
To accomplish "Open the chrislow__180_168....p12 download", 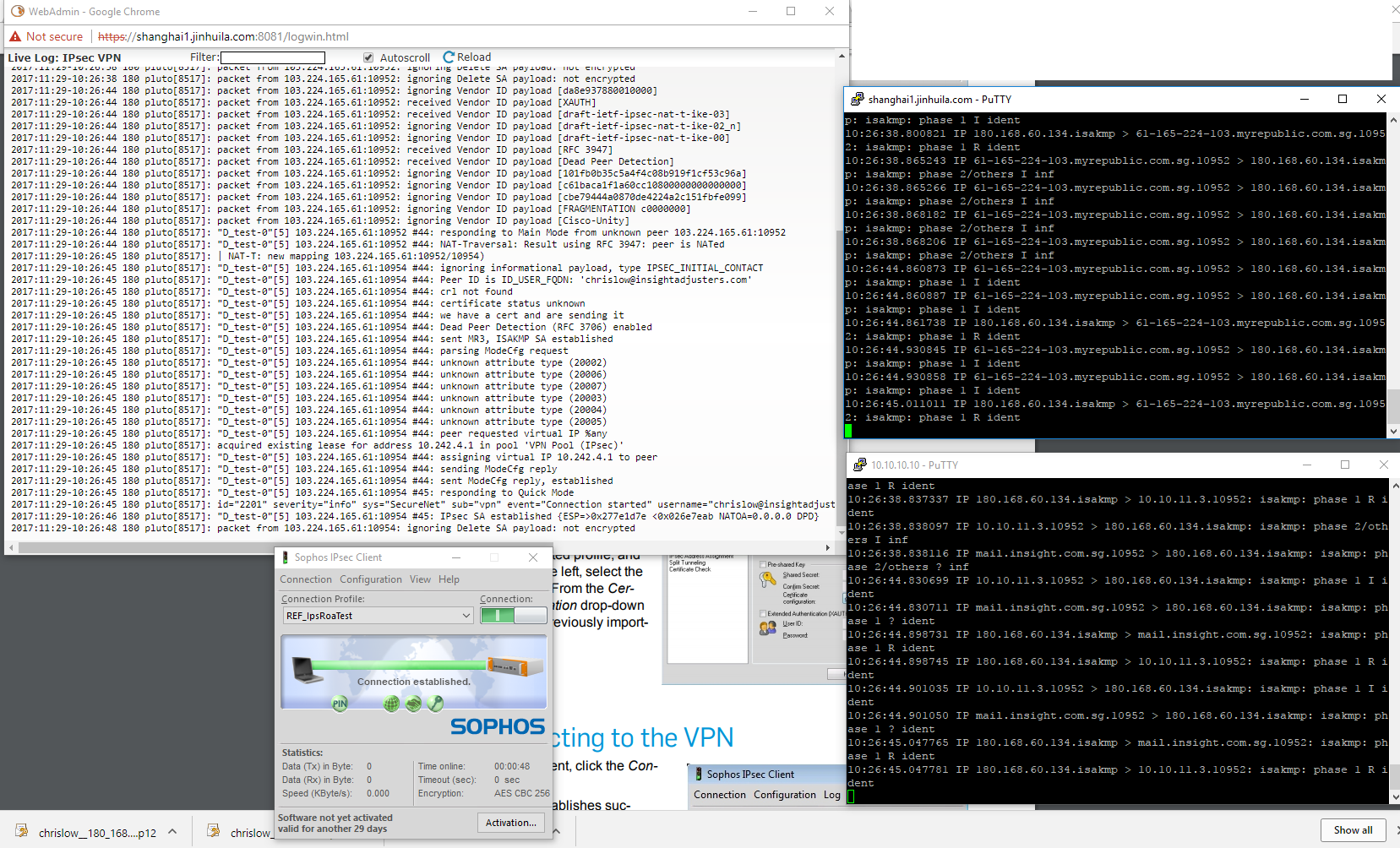I will 97,833.
